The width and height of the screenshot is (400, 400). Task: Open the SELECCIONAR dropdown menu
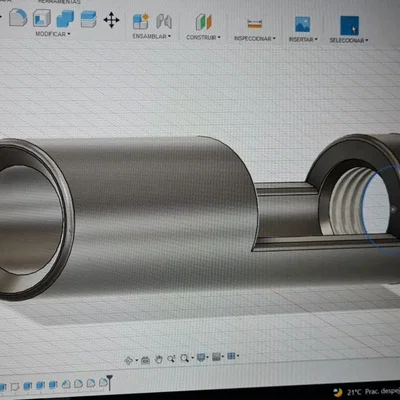[349, 40]
